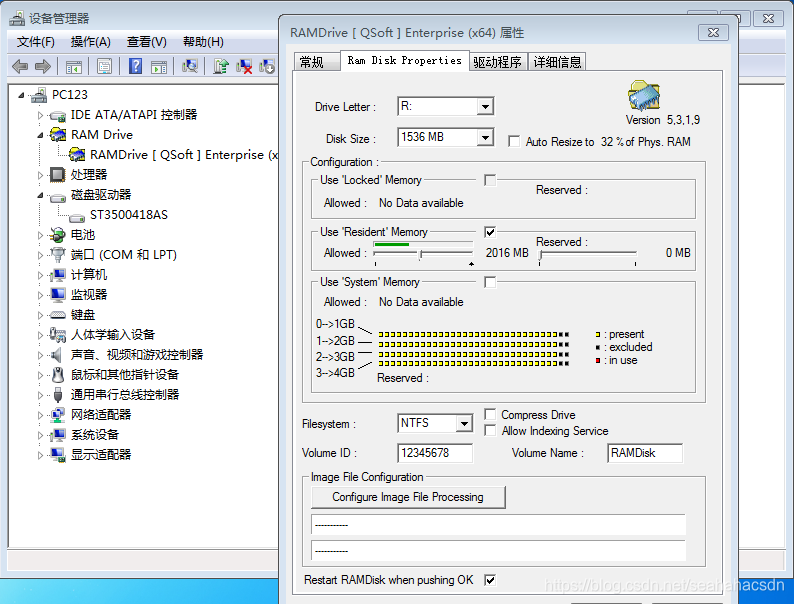794x604 pixels.
Task: Click the IDE ATA/ATAPI 控制器 device icon
Action: pos(58,116)
